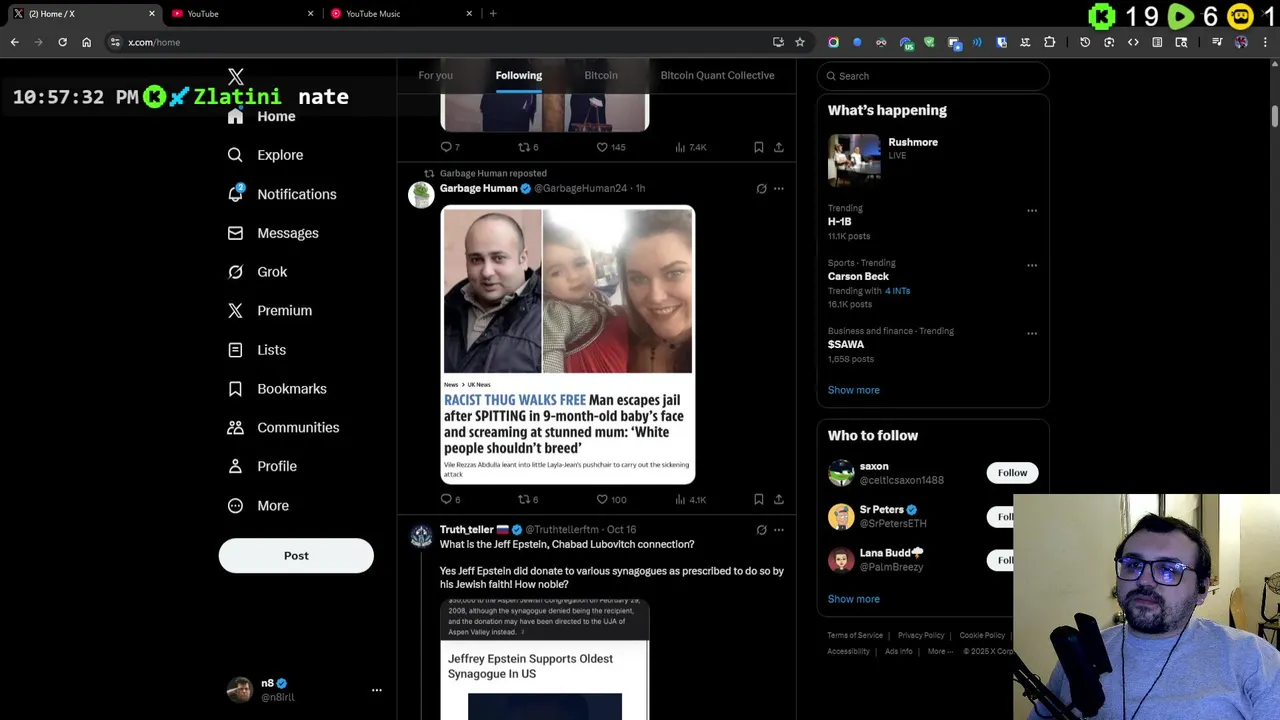Open more options for $SAWA trend

point(1032,334)
